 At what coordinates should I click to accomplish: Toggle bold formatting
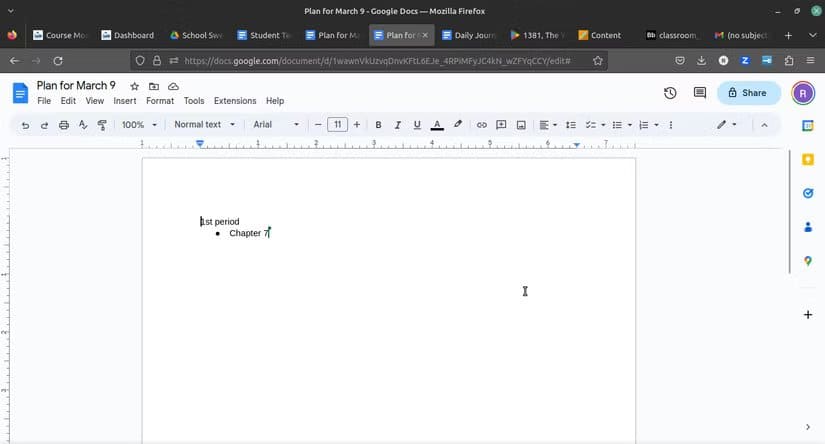[378, 125]
